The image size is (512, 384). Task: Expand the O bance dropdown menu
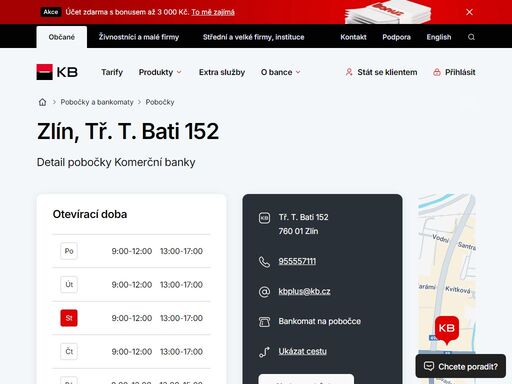pos(280,72)
